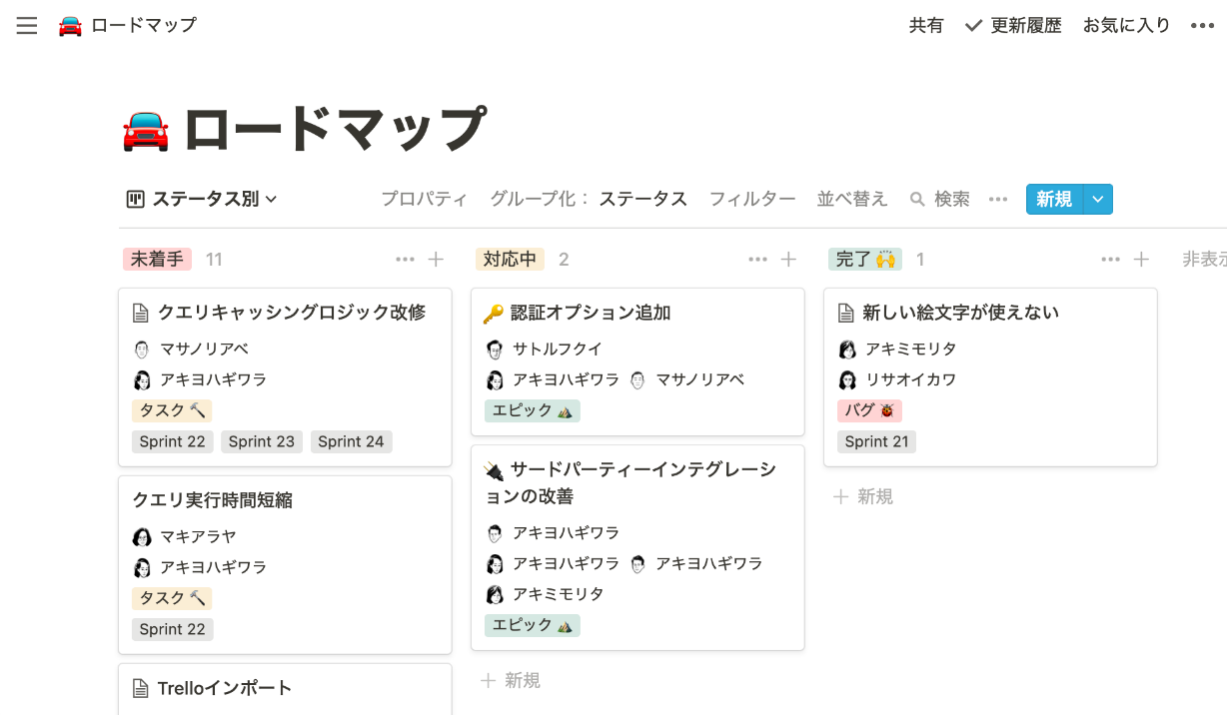
Task: Click サトルフクイ avatar on 認証オプション追加 card
Action: pos(497,348)
